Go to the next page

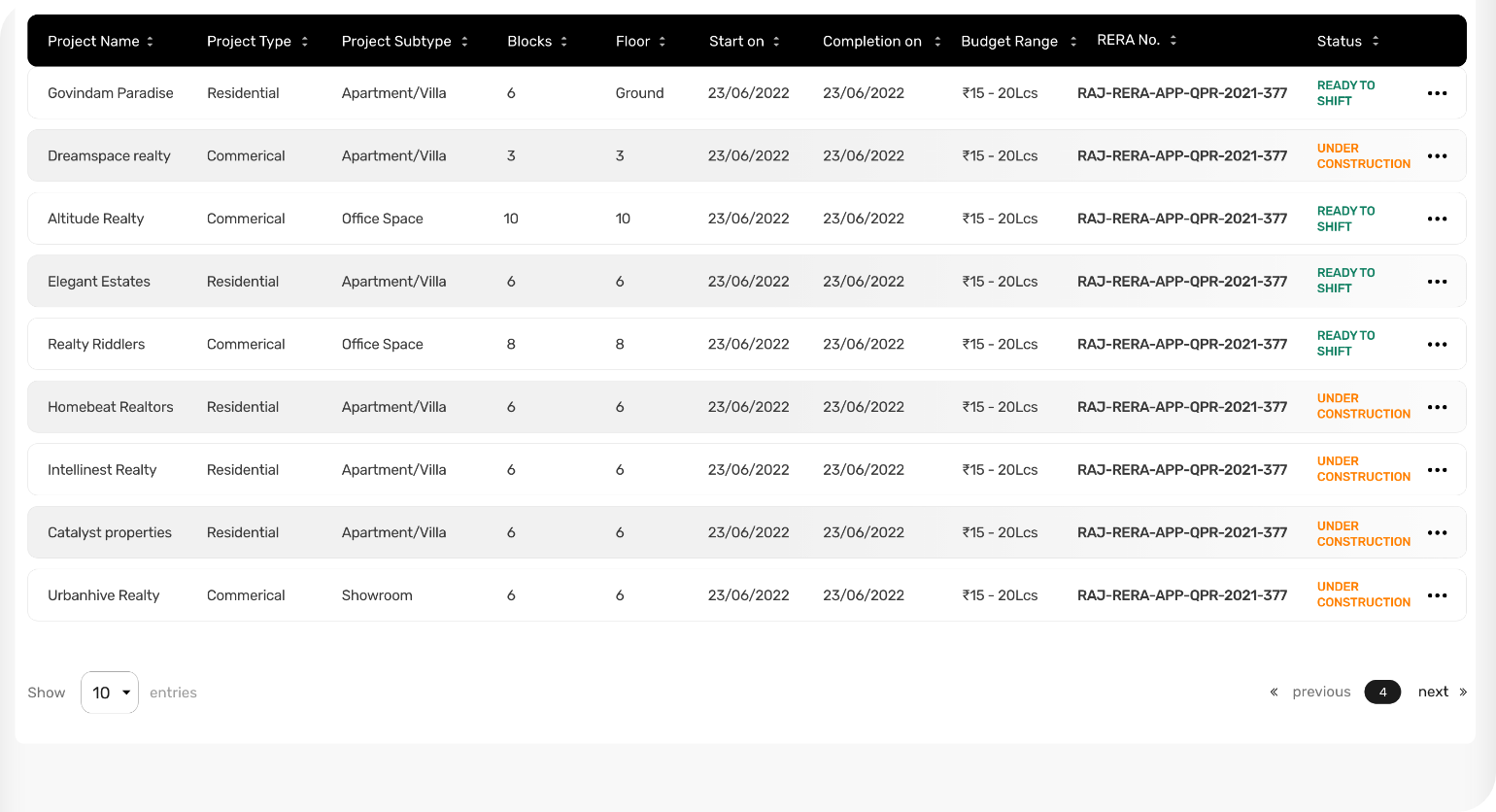(x=1433, y=693)
